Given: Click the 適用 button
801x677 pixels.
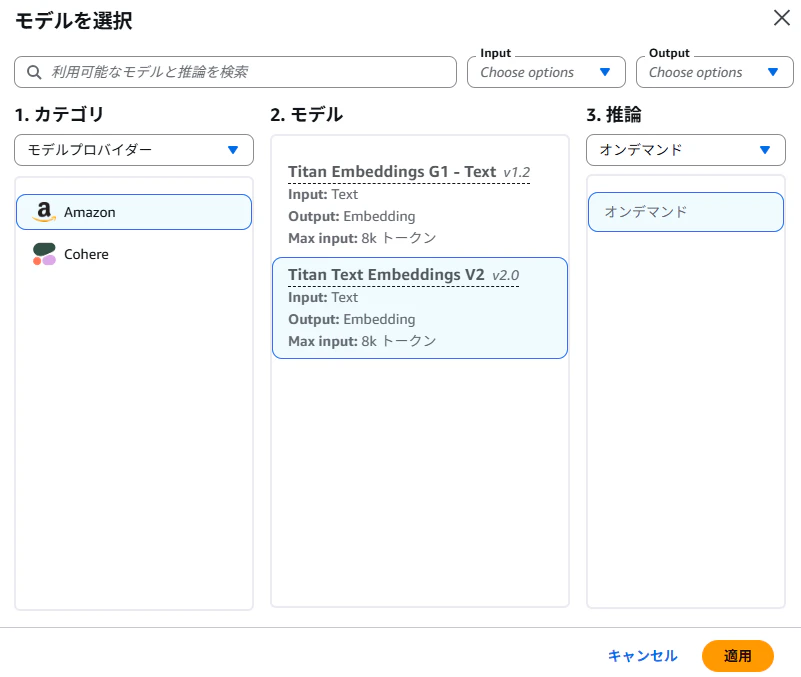Looking at the screenshot, I should coord(738,656).
